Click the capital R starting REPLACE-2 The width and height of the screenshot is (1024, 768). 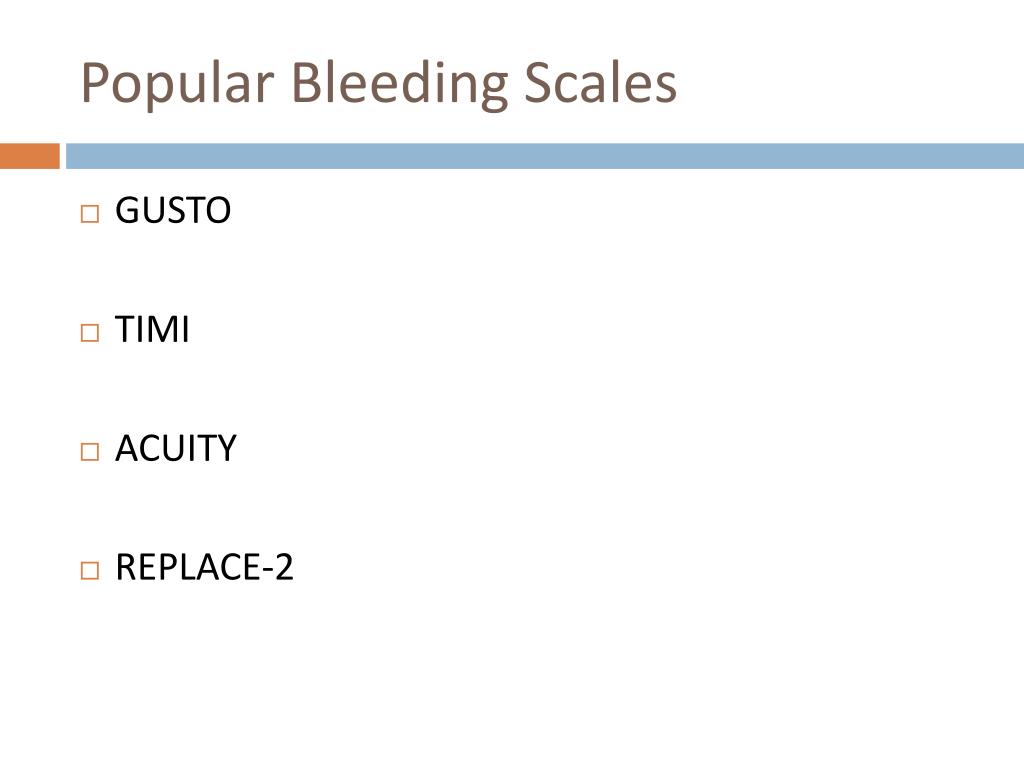126,567
